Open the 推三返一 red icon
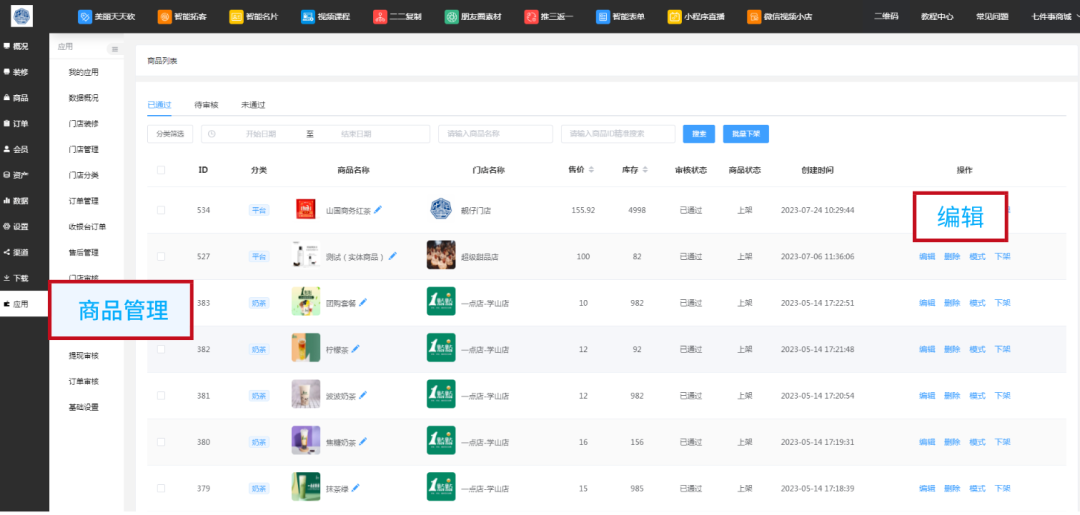Viewport: 1080px width, 515px height. pyautogui.click(x=531, y=17)
